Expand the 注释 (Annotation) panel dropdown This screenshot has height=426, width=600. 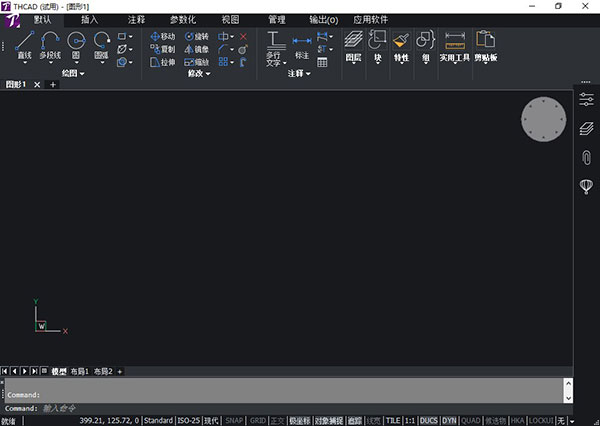(x=300, y=73)
